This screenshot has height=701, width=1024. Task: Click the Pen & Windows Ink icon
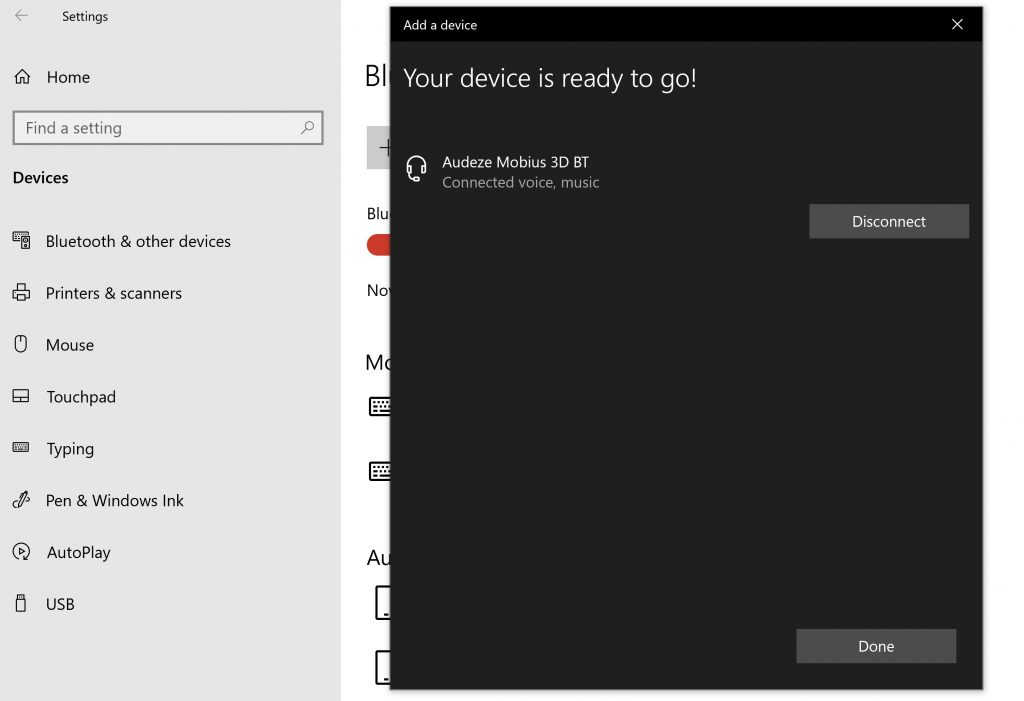click(22, 500)
